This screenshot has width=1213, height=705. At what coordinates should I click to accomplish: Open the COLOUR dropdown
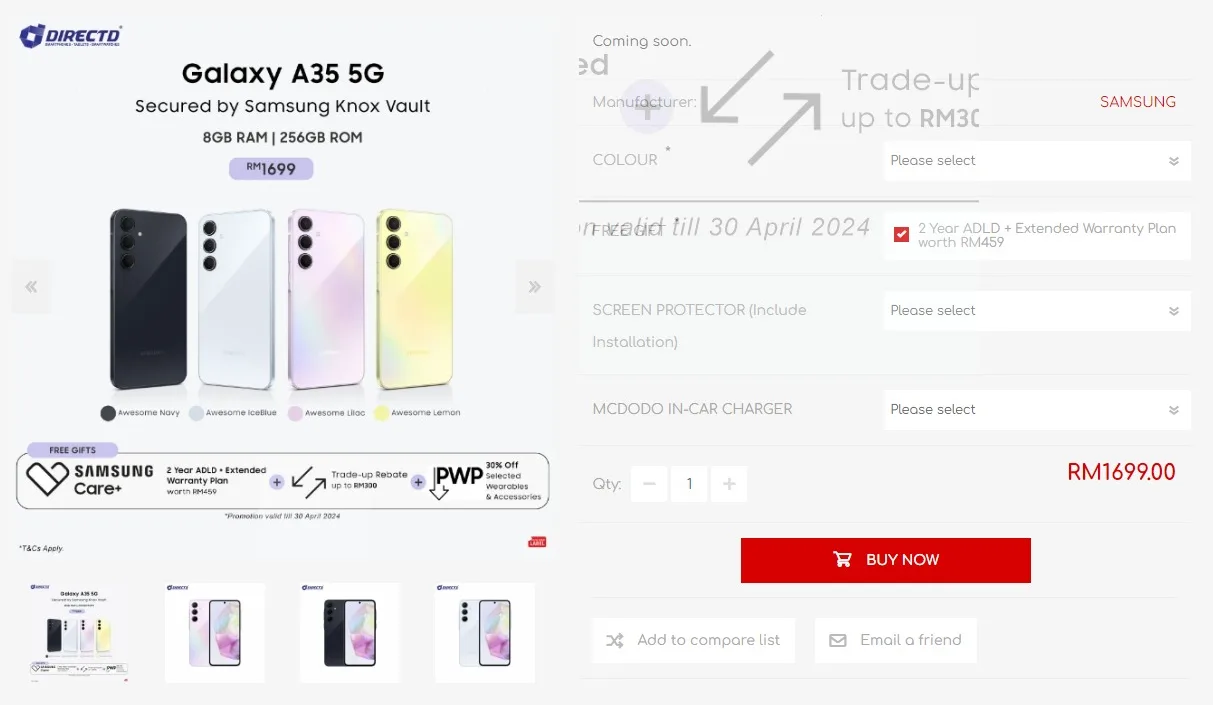[x=1037, y=161]
